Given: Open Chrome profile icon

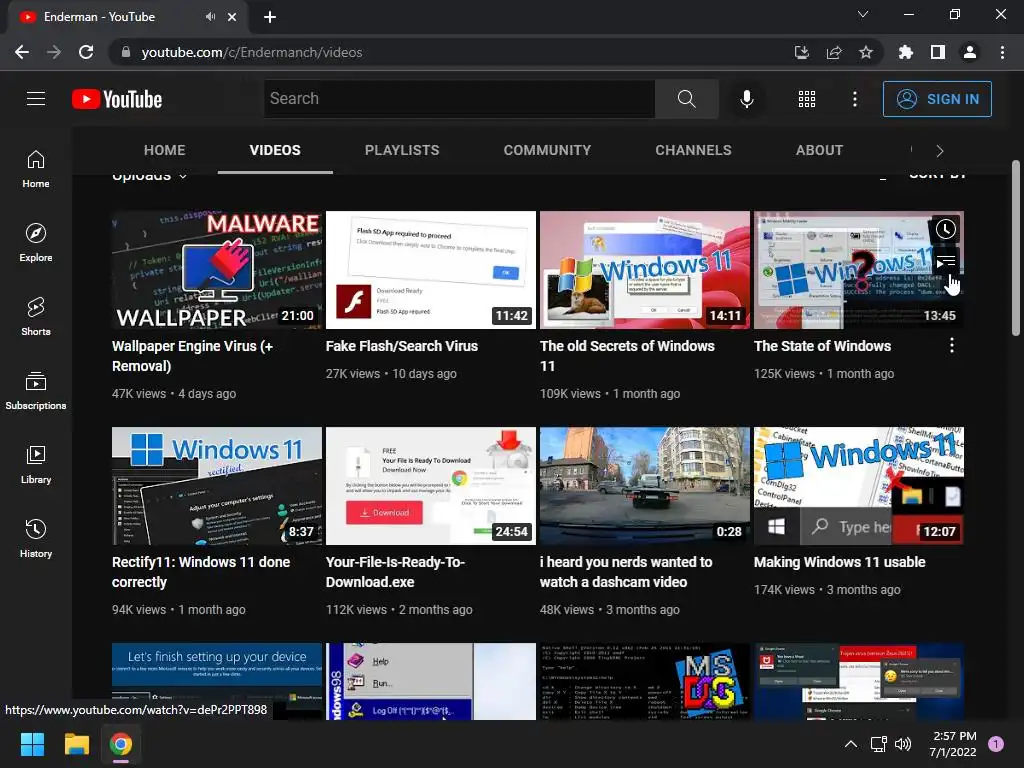Looking at the screenshot, I should tap(970, 52).
